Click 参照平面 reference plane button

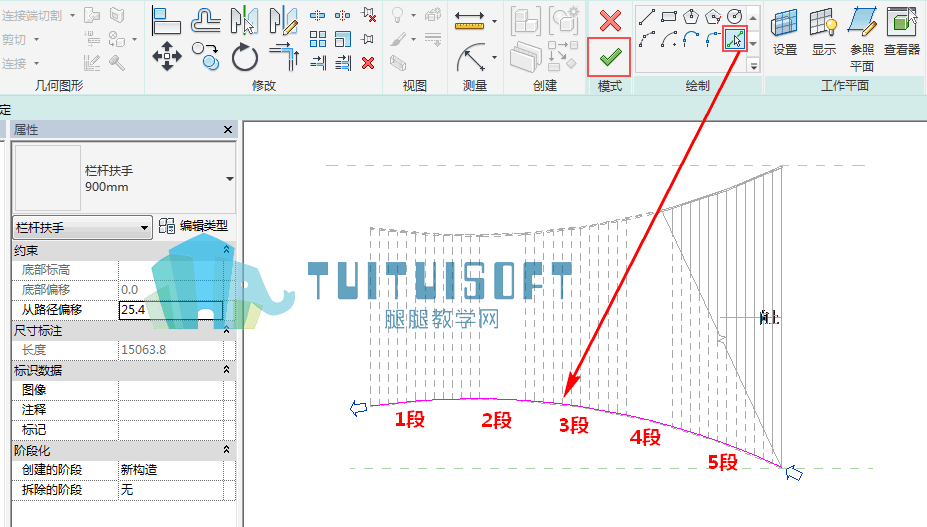(862, 40)
